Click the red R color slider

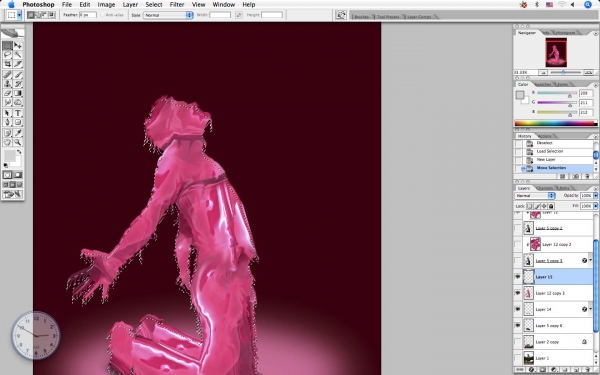[x=557, y=93]
